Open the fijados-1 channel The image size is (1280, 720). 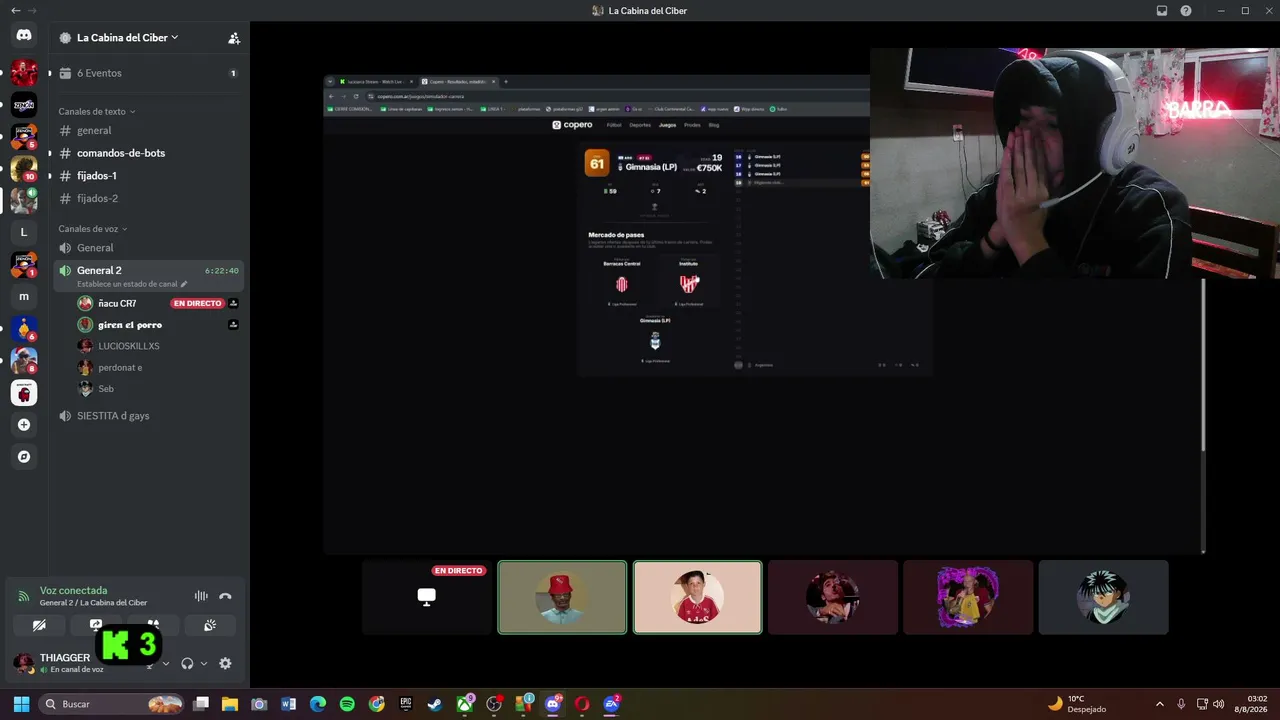tap(148, 176)
